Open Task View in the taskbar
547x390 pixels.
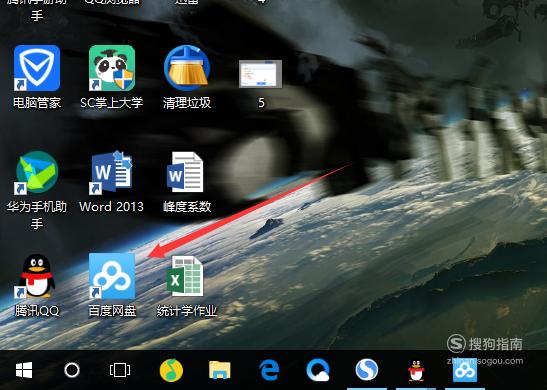coord(120,370)
